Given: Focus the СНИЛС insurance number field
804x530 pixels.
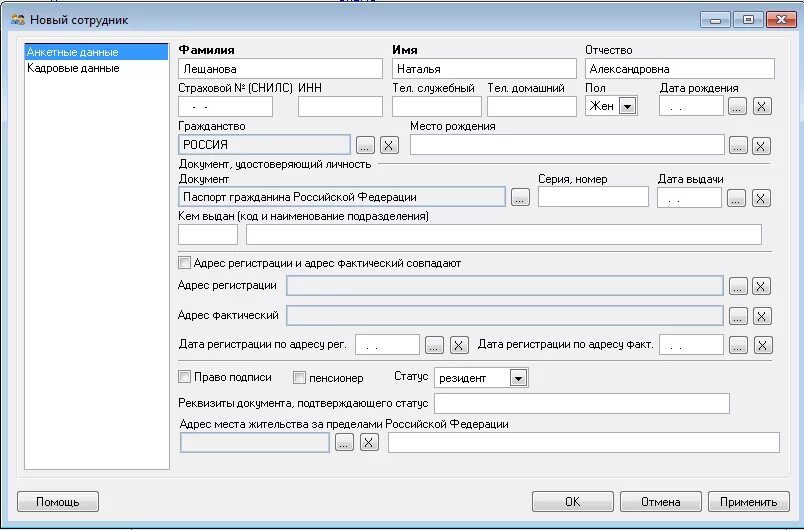Looking at the screenshot, I should pyautogui.click(x=226, y=107).
